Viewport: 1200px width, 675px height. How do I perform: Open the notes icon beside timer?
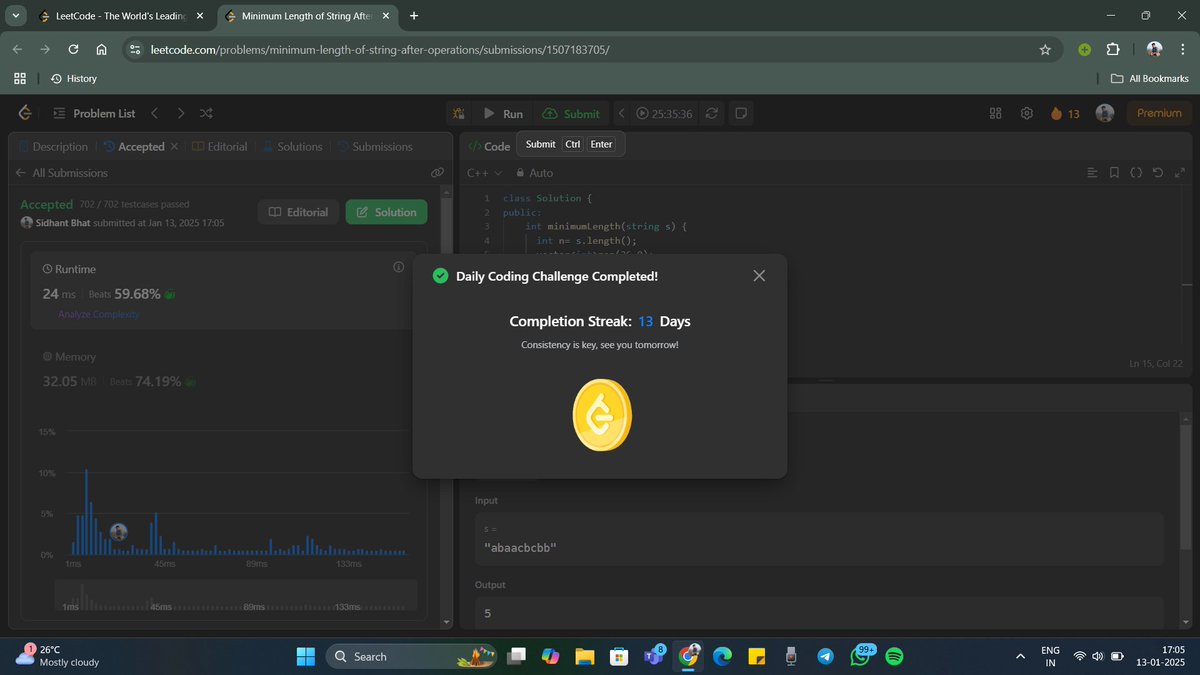(x=741, y=113)
